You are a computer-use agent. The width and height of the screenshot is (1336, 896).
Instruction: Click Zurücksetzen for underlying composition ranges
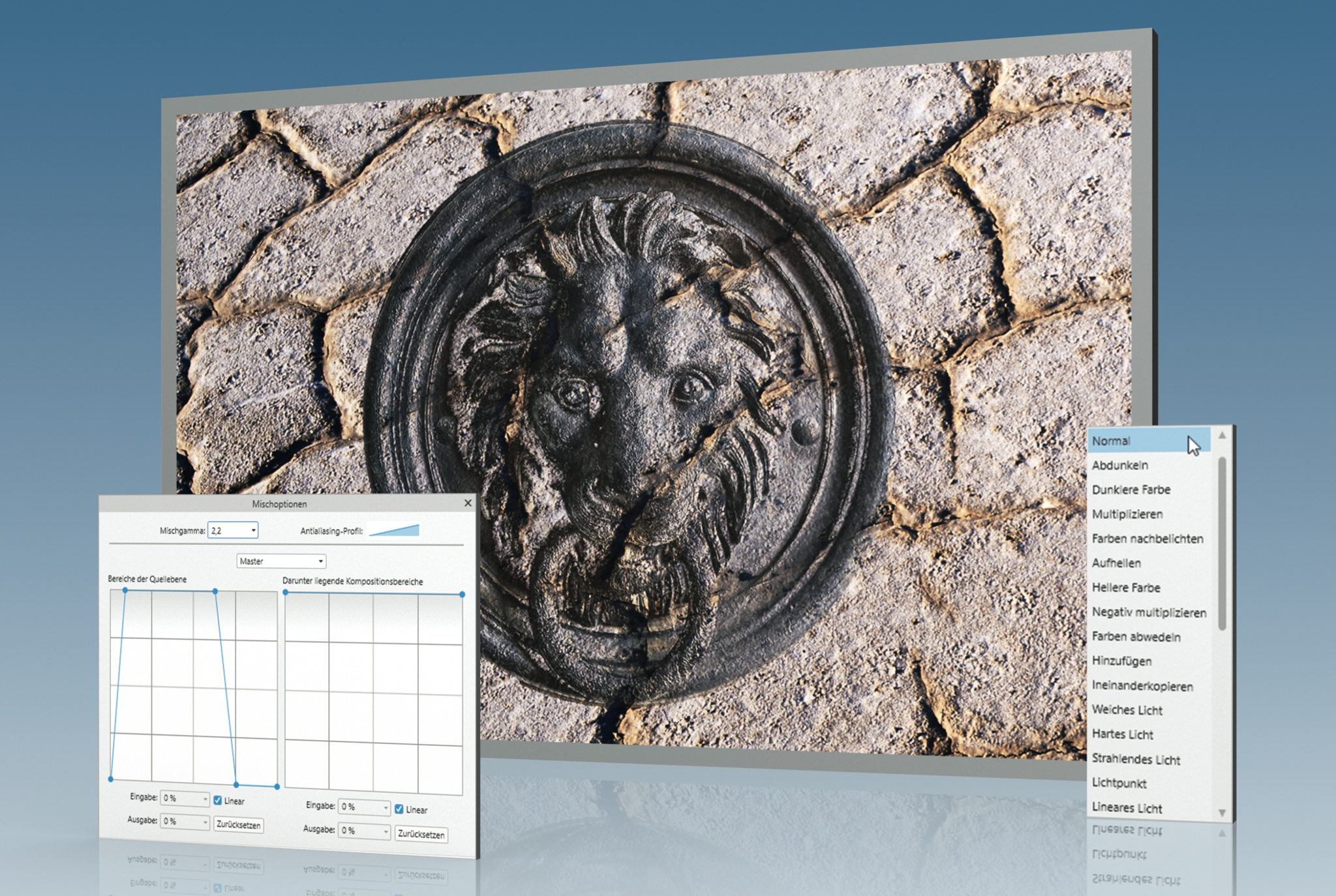[421, 834]
